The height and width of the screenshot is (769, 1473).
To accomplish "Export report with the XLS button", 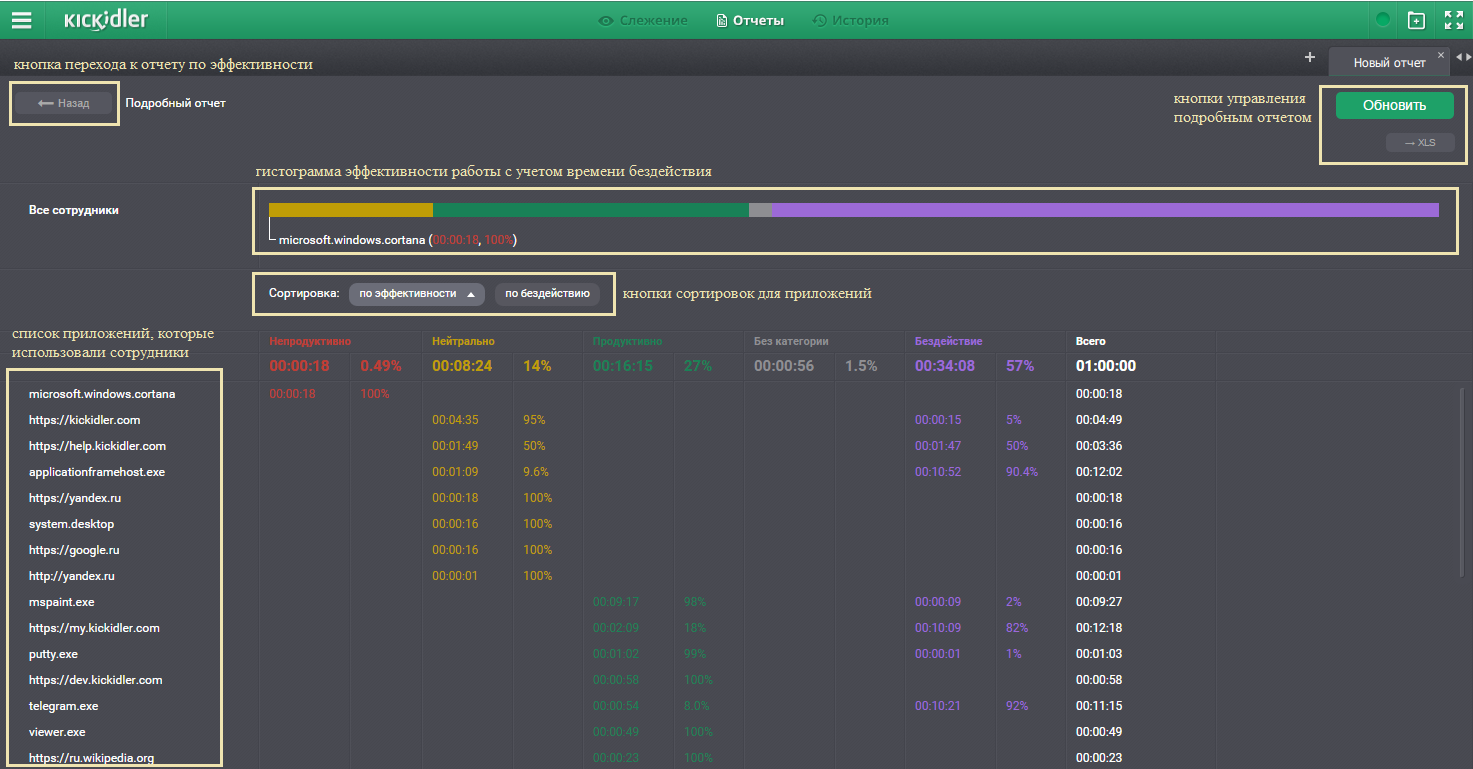I will click(1420, 143).
